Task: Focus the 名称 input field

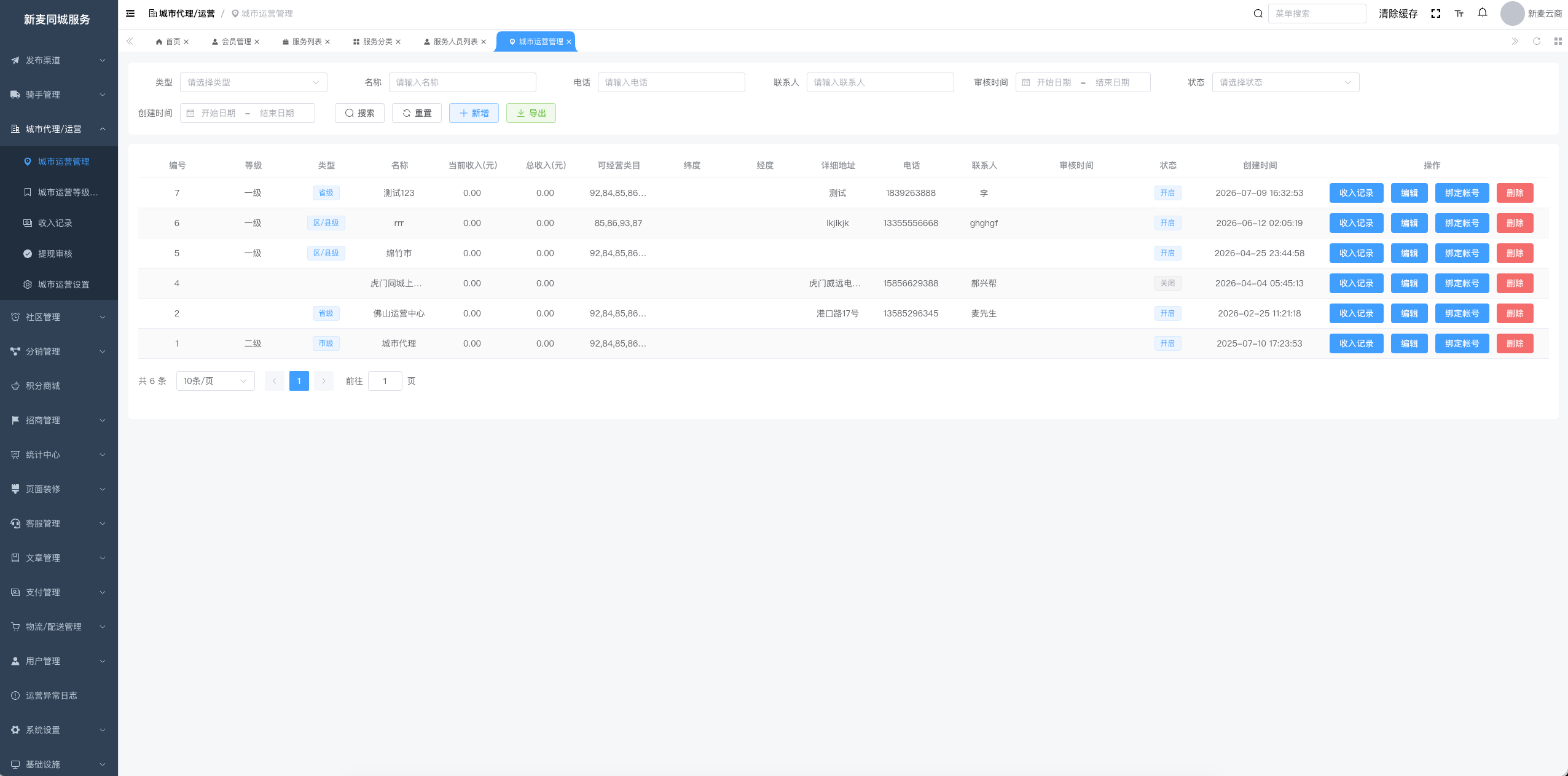Action: click(462, 82)
